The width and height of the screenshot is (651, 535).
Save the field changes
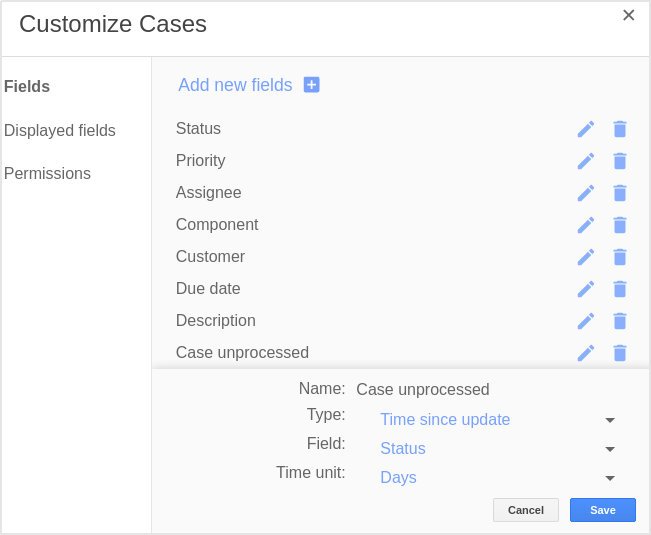pos(602,510)
